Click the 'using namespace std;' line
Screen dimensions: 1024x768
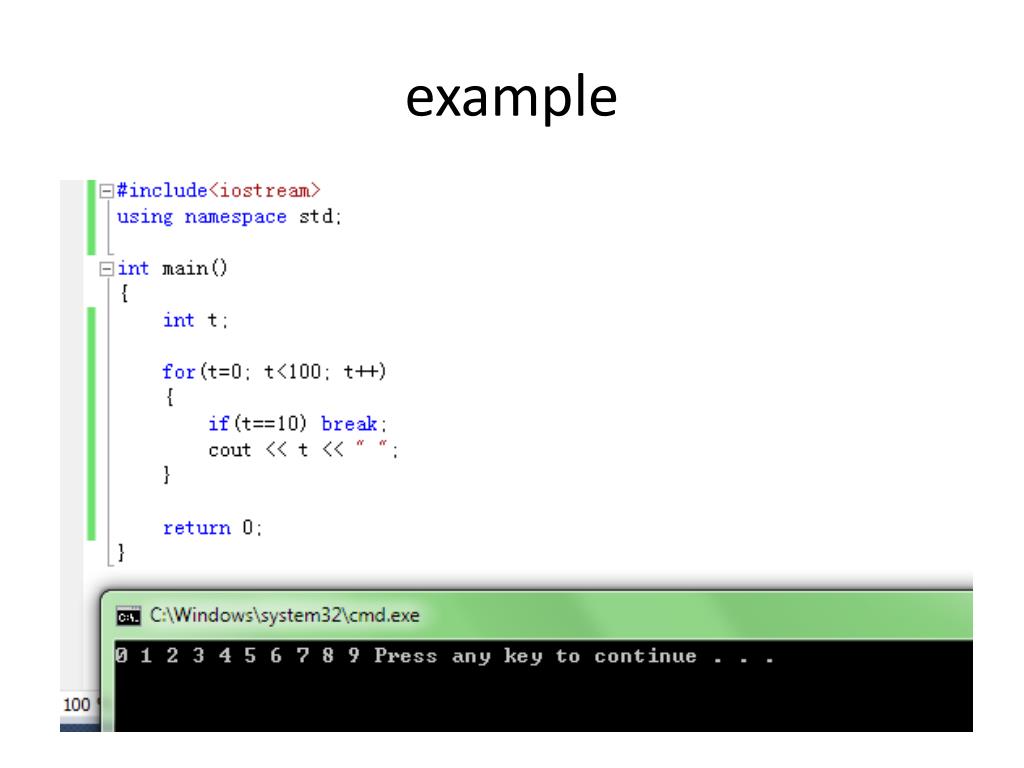point(229,217)
